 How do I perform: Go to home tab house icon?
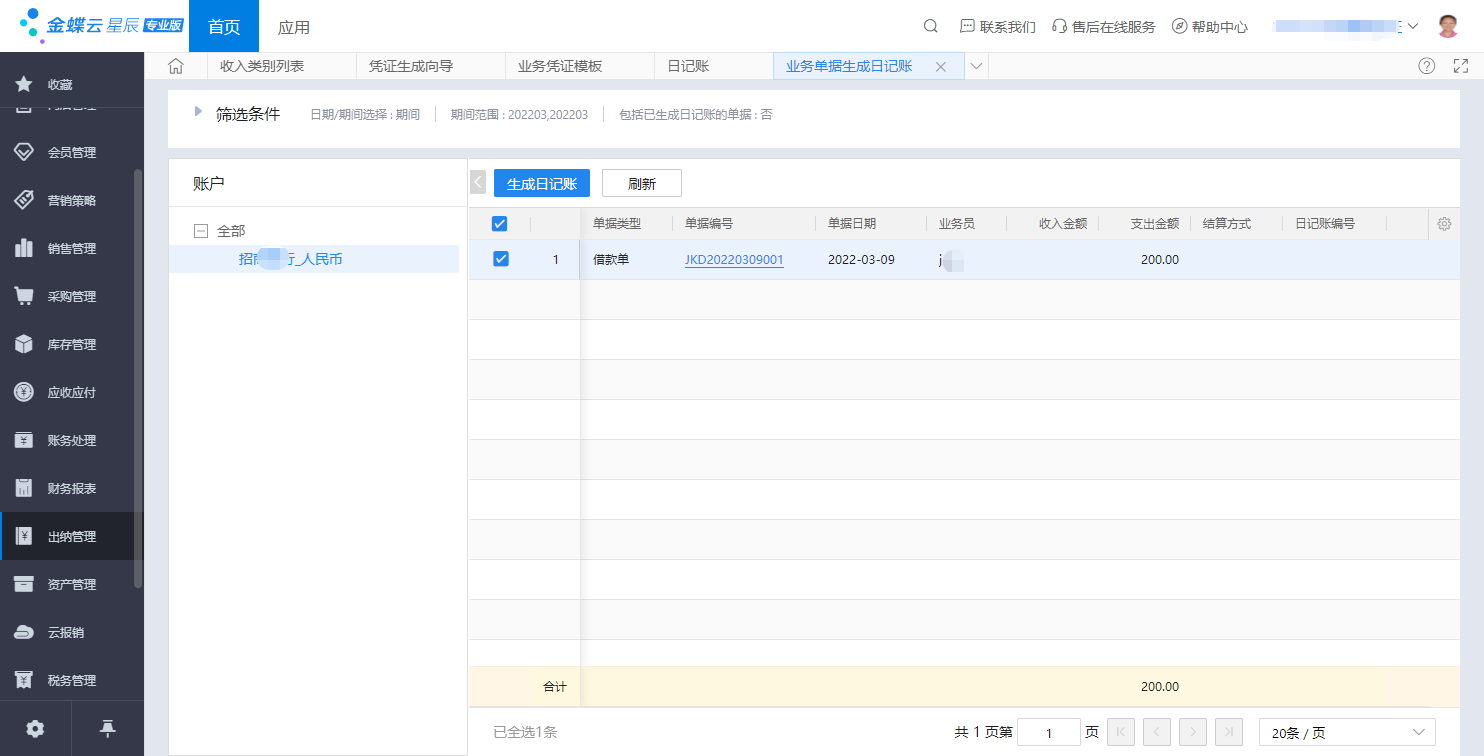(x=176, y=66)
